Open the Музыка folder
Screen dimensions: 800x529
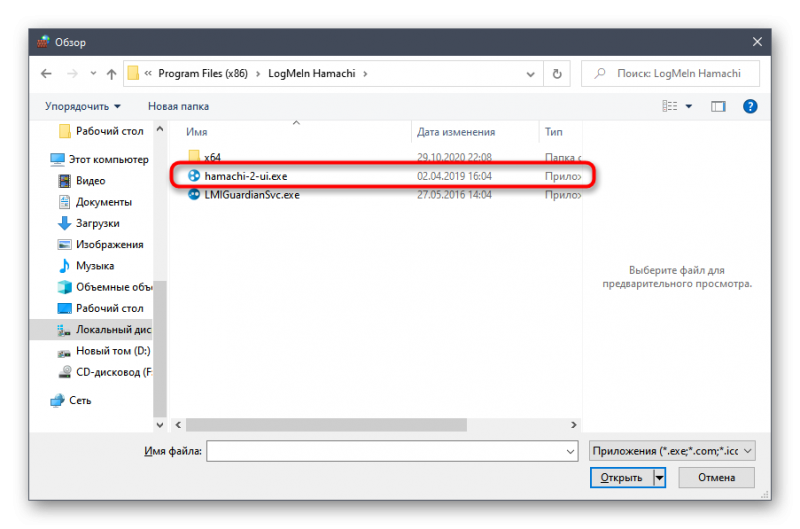(86, 266)
